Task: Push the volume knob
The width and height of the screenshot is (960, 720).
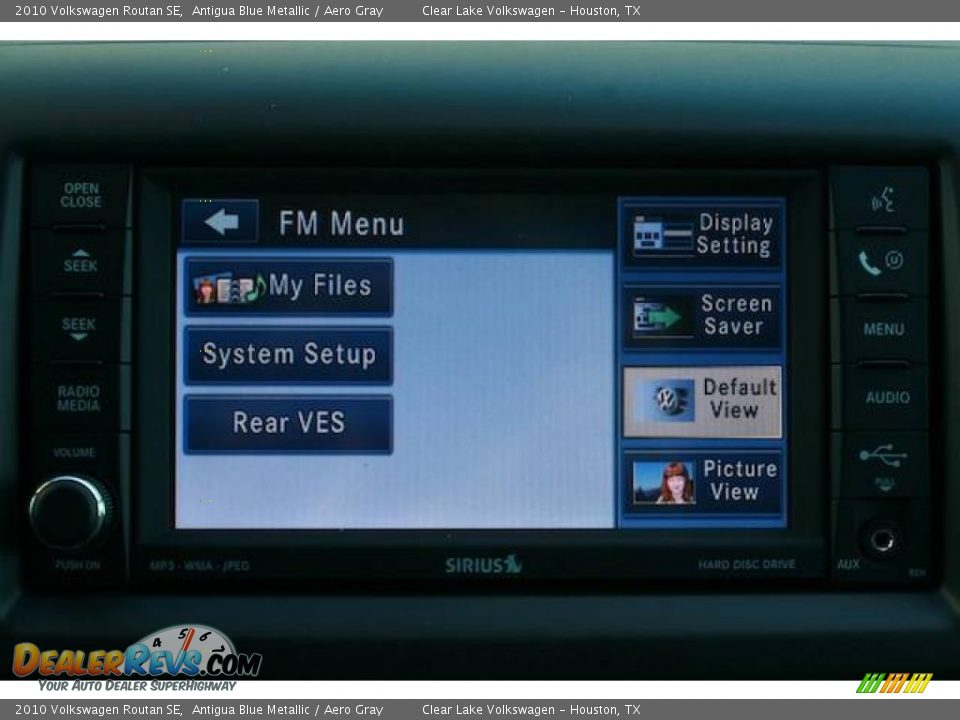Action: 69,511
